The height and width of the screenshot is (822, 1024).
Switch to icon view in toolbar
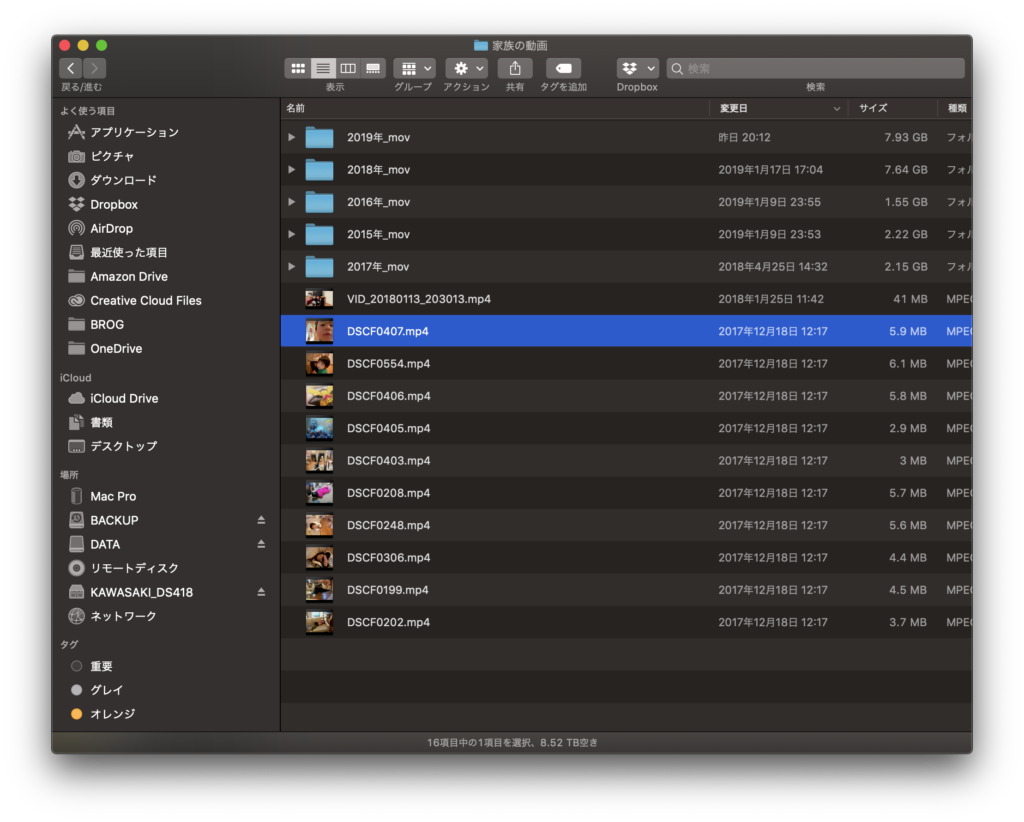click(297, 68)
